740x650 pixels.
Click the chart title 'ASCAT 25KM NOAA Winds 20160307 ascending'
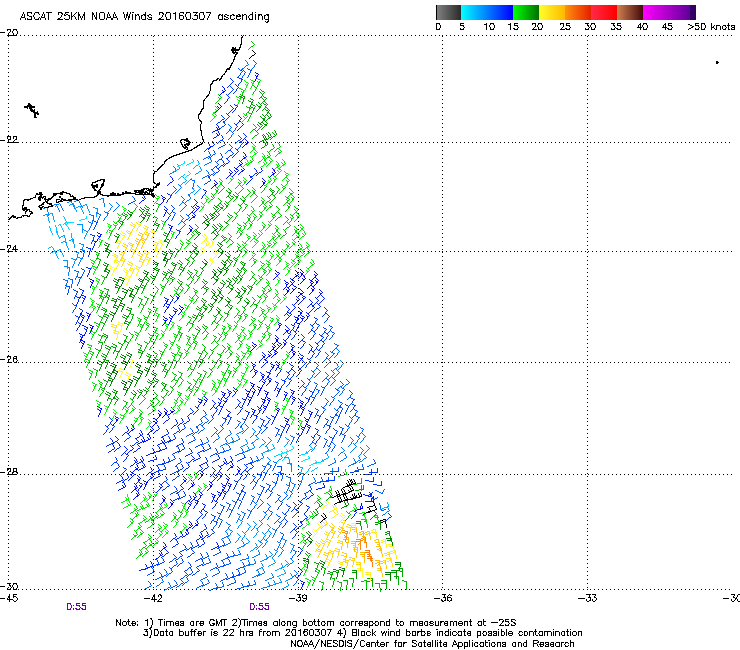144,17
